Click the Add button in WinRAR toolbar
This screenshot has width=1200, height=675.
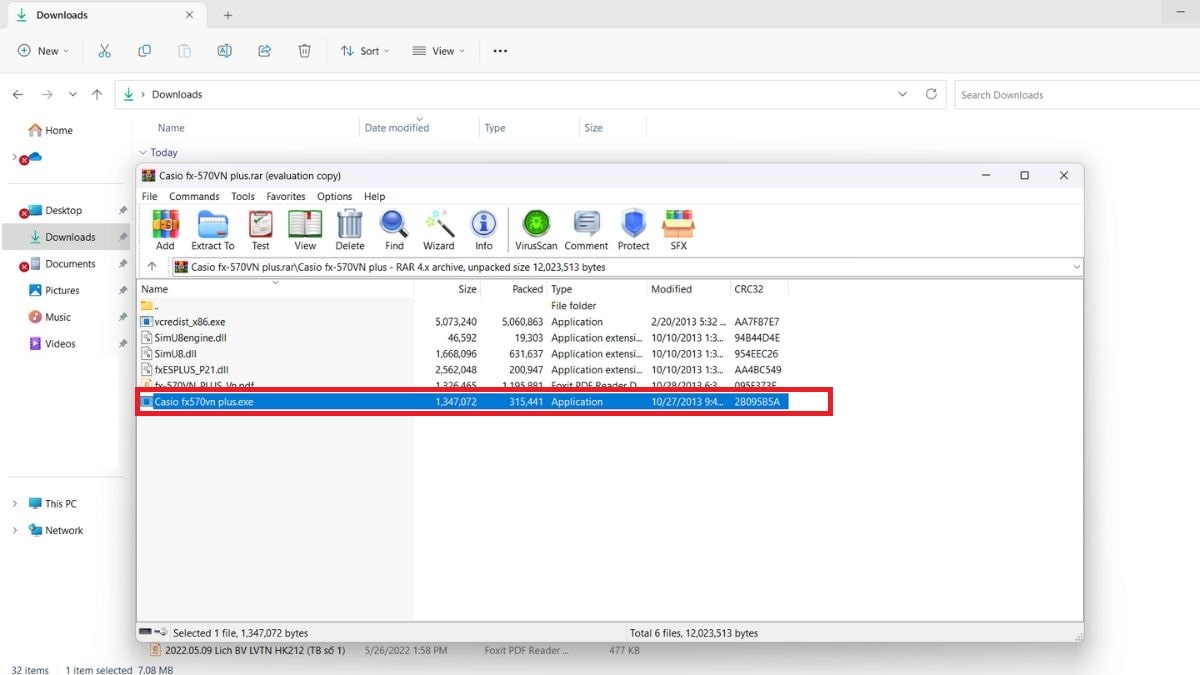[165, 230]
